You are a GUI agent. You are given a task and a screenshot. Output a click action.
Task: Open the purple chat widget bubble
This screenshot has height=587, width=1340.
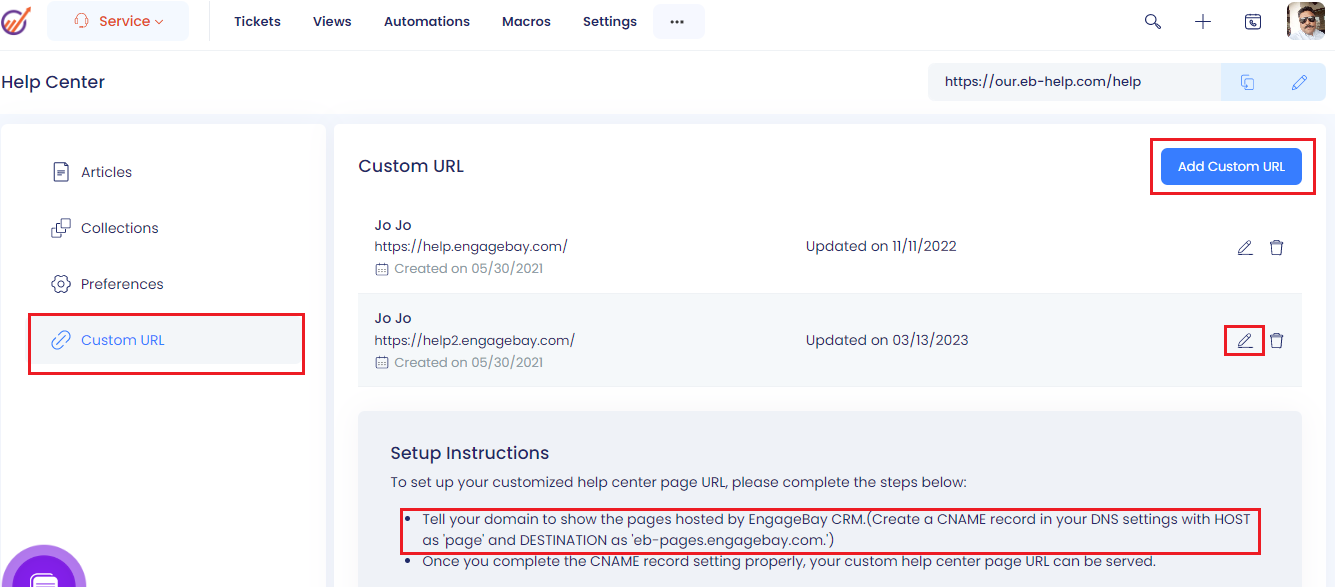pyautogui.click(x=42, y=570)
